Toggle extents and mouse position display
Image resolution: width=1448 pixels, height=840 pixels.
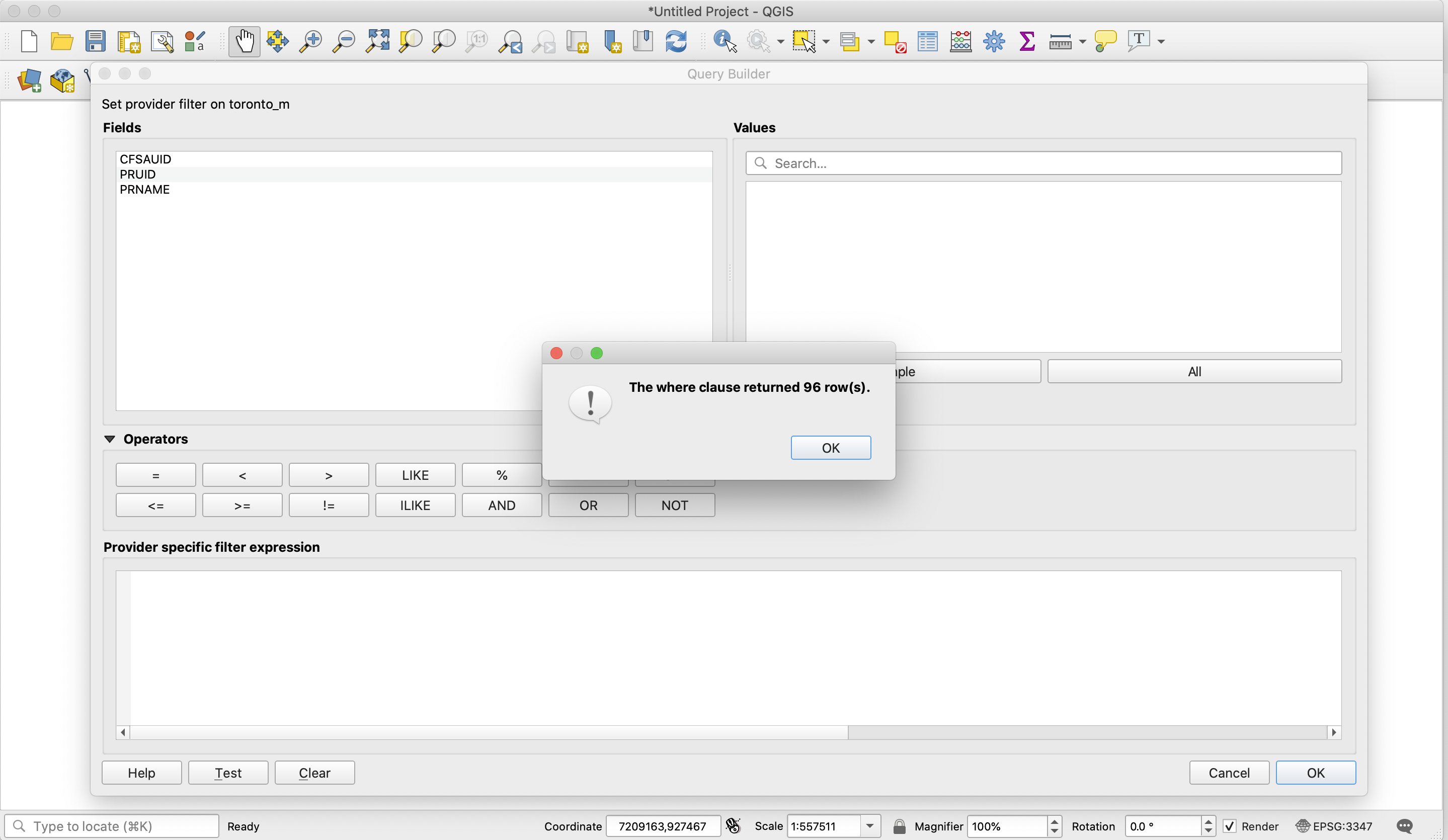pos(733,826)
